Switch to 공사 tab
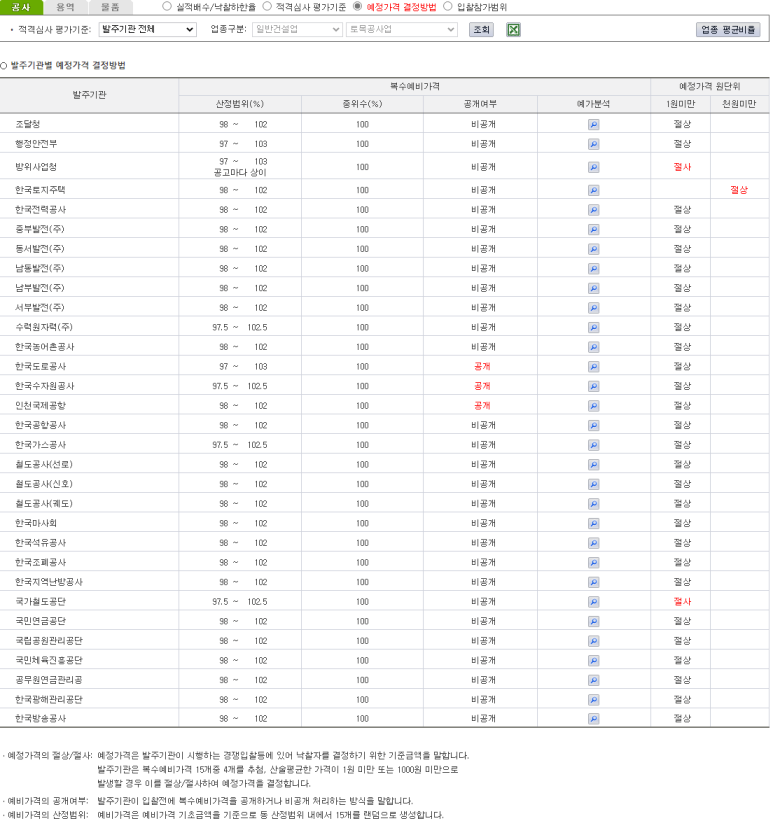The width and height of the screenshot is (773, 828). (21, 7)
